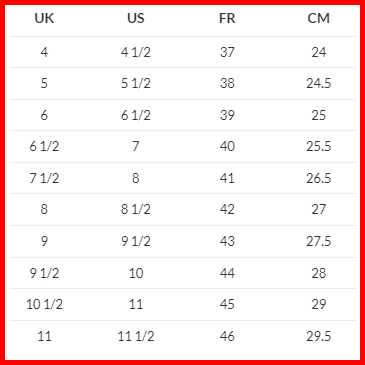This screenshot has height=365, width=365.
Task: Select FR size 37 cell
Action: point(227,52)
